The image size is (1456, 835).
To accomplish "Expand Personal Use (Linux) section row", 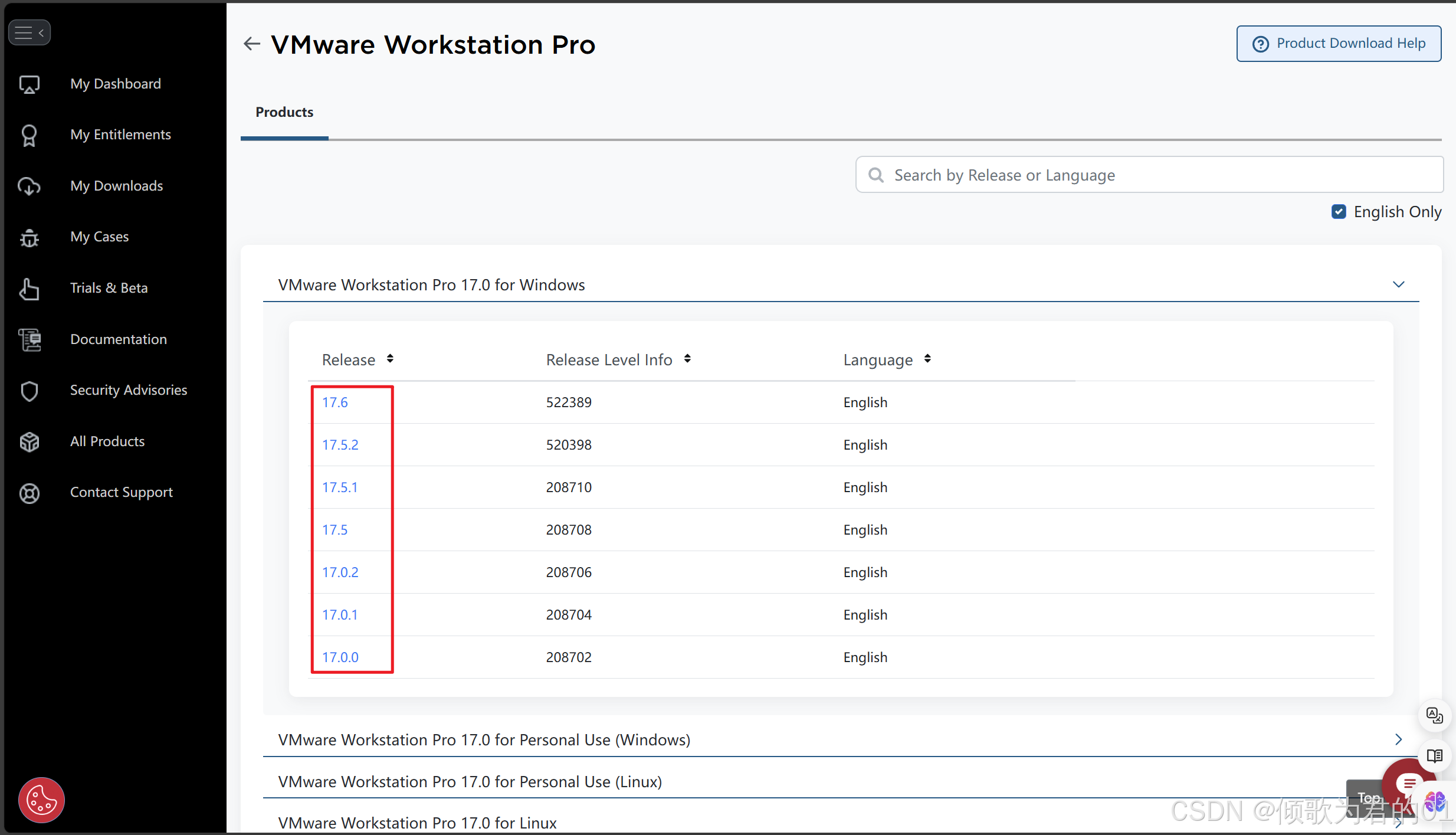I will 470,781.
